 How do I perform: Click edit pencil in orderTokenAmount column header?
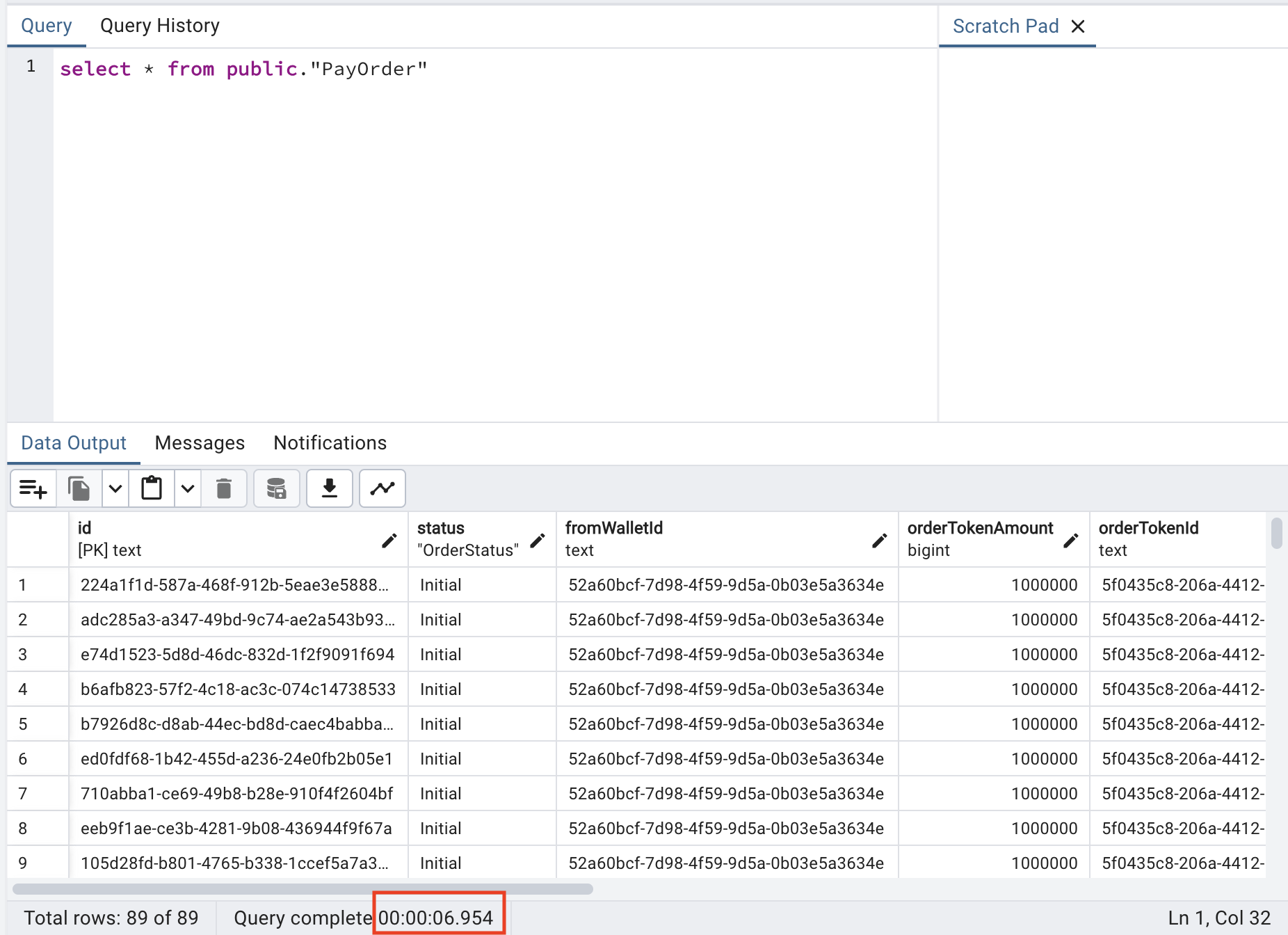click(x=1071, y=541)
